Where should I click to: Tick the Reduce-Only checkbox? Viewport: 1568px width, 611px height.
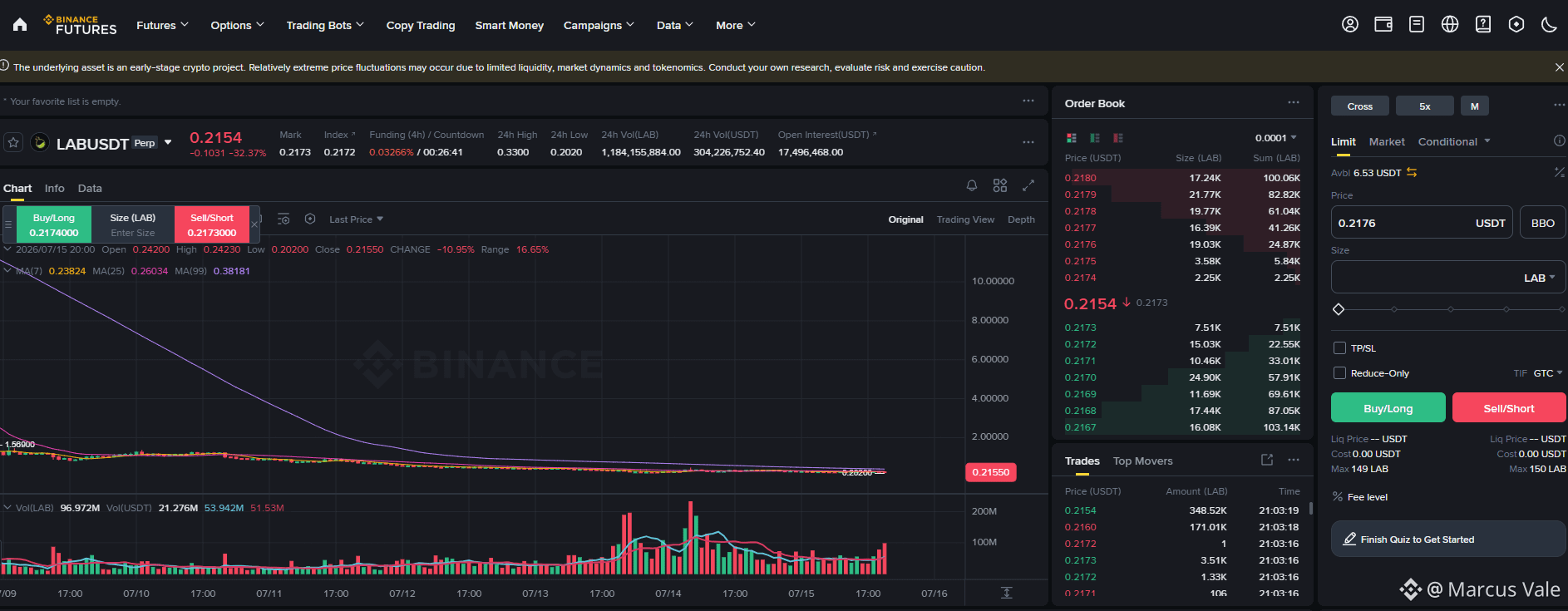click(1339, 373)
